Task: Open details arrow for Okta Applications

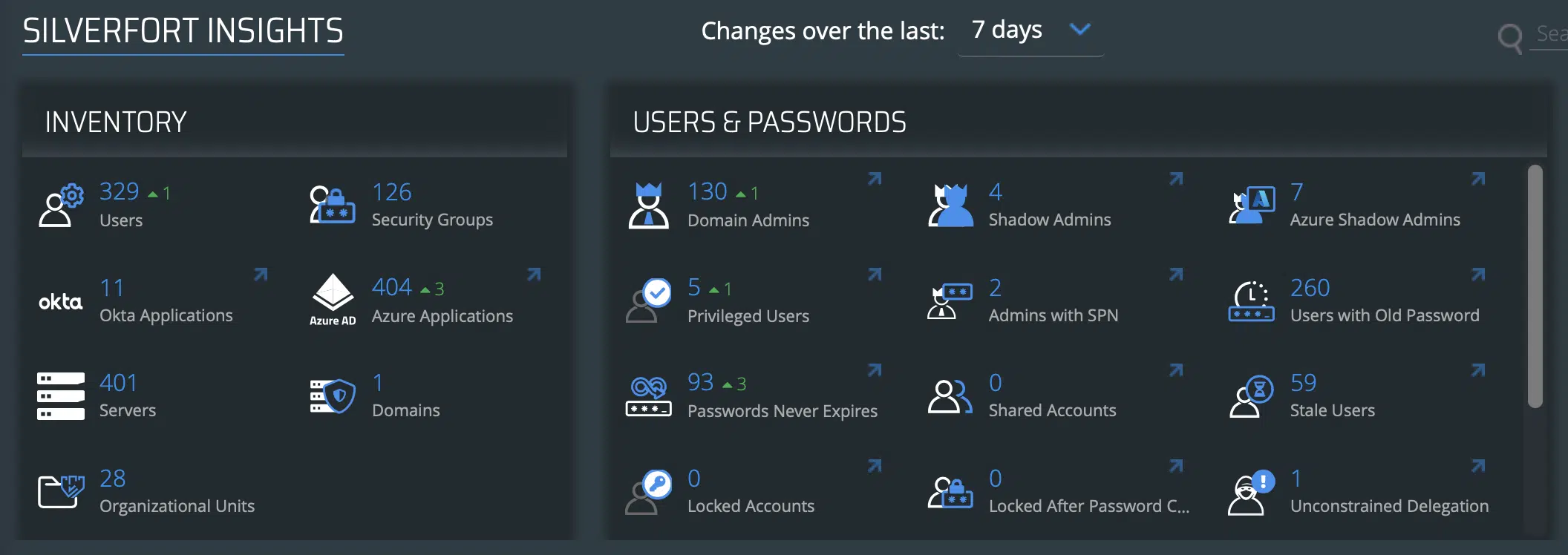Action: click(x=260, y=275)
